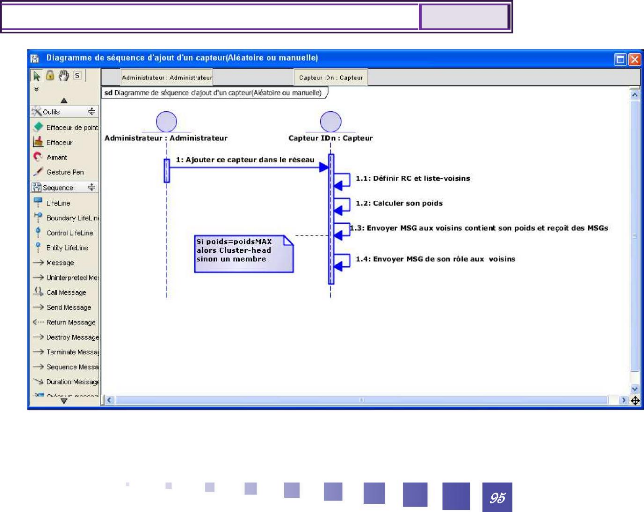This screenshot has height=512, width=644.
Task: Select the Sequence Message tool
Action: coord(66,367)
